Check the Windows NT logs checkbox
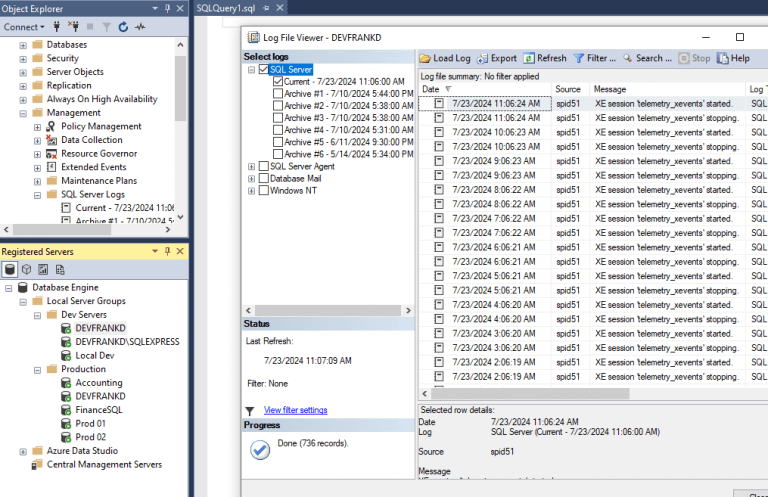768x497 pixels. (264, 190)
